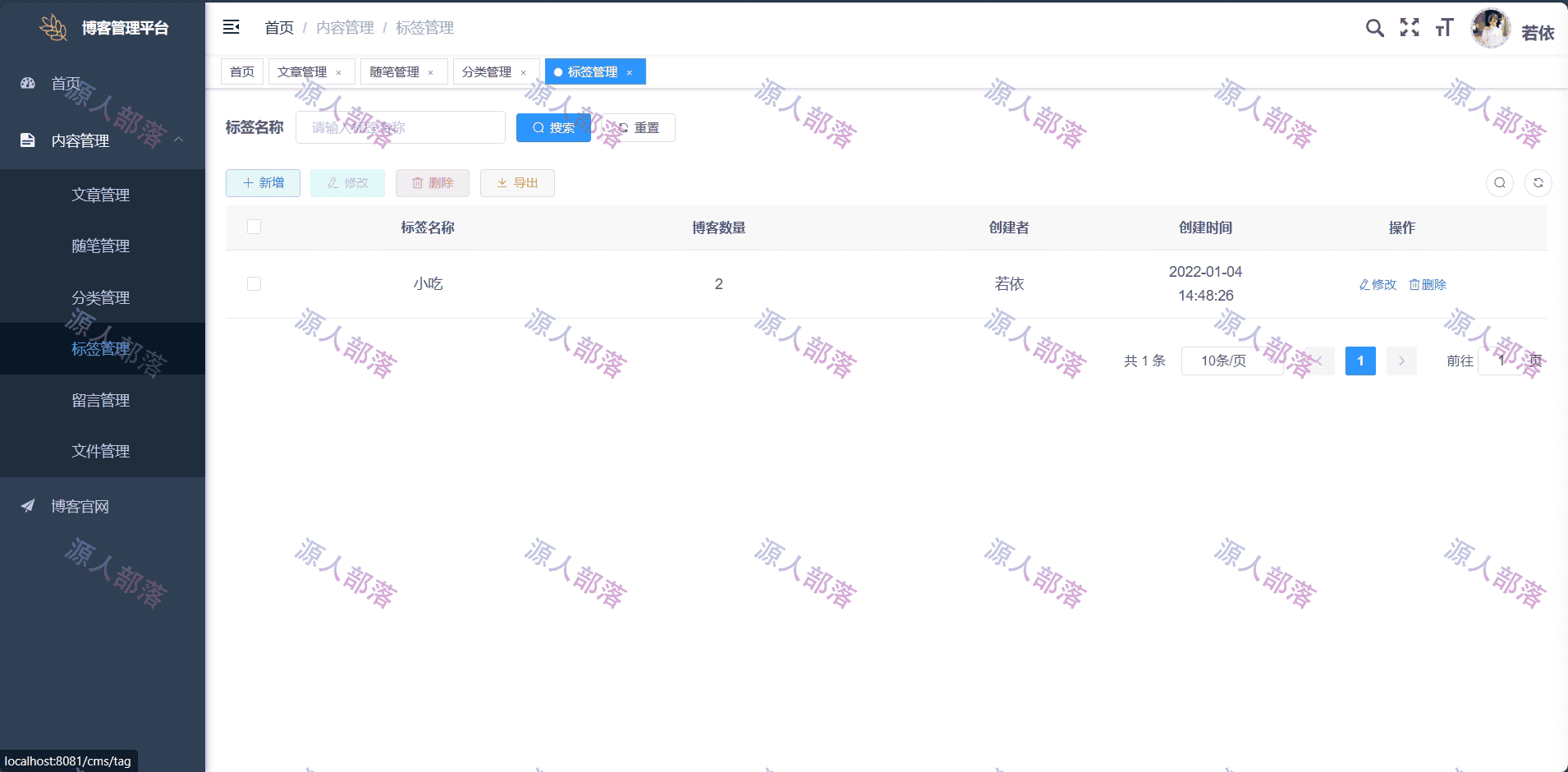This screenshot has height=772, width=1568.
Task: Click the 2022-01-04 creation time cell
Action: point(1205,283)
